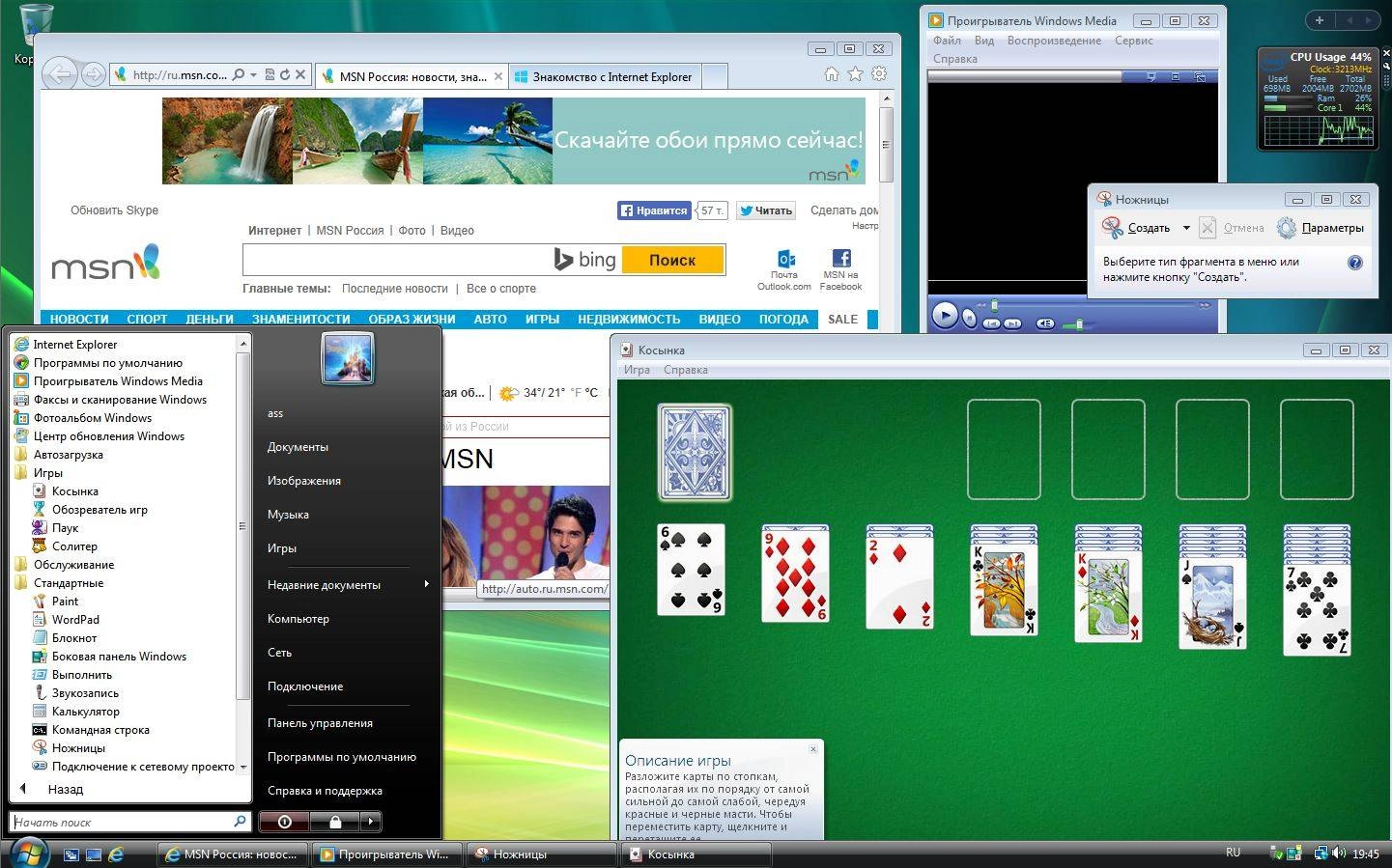Expand the Недавние документы submenu arrow
The width and height of the screenshot is (1392, 868).
[426, 584]
